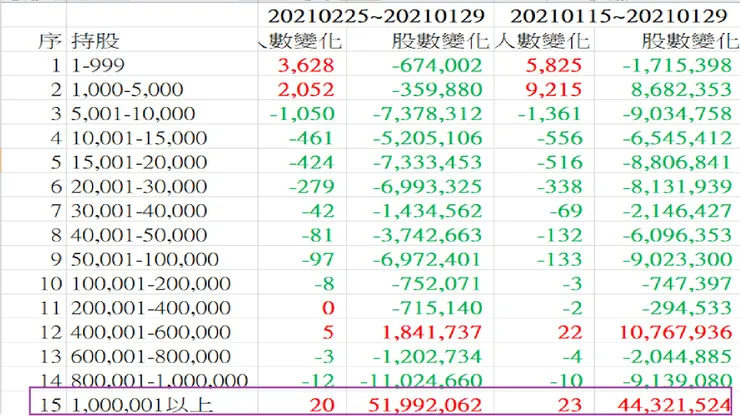Viewport: 740px width, 416px height.
Task: Select the date header 20210115~20210129
Action: pyautogui.click(x=618, y=17)
